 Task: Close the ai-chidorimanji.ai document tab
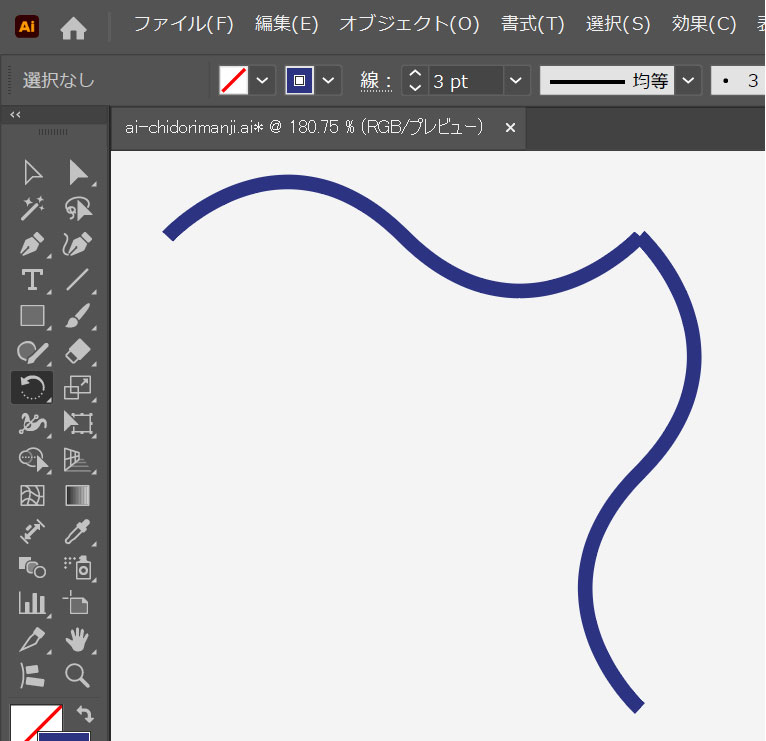click(x=510, y=127)
